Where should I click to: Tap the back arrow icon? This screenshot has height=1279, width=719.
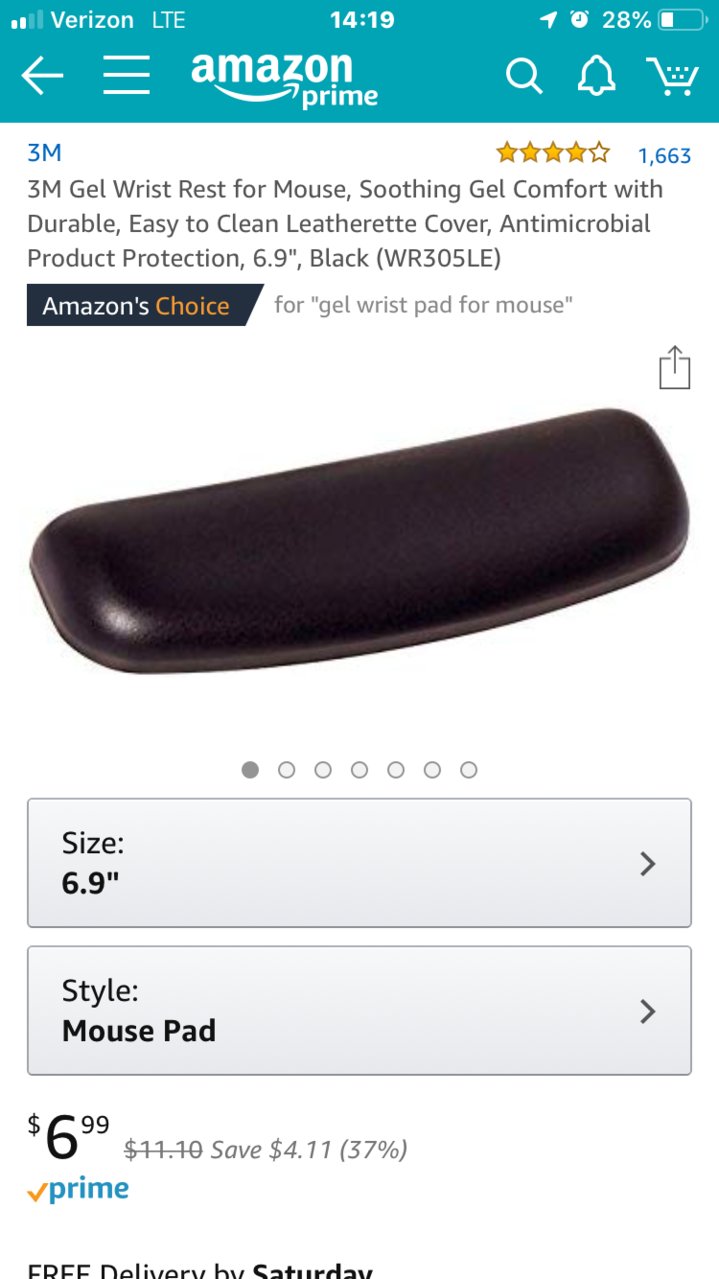pos(42,76)
